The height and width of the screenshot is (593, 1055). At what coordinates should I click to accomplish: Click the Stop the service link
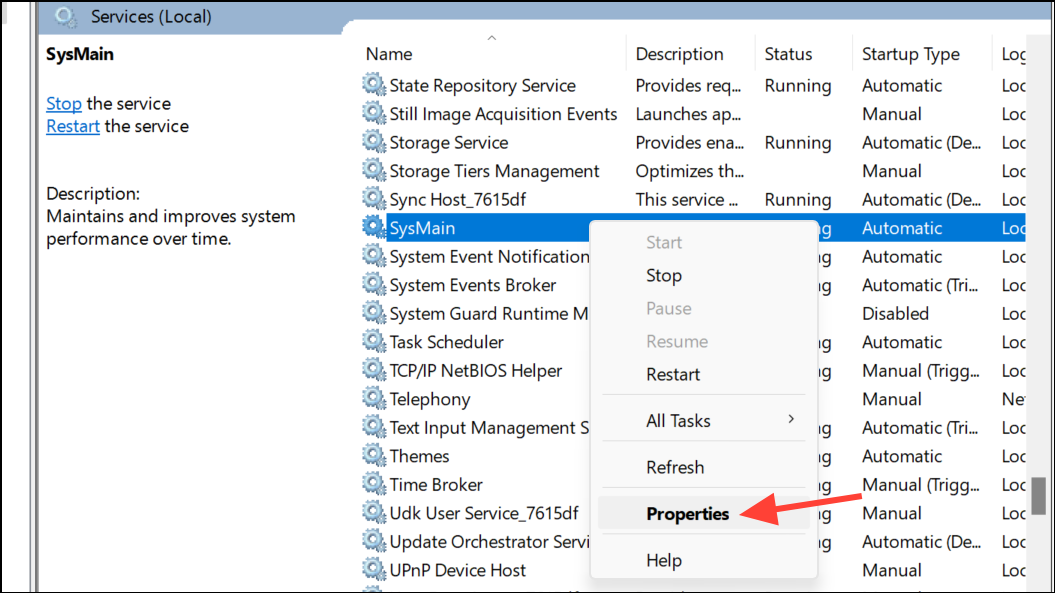64,104
